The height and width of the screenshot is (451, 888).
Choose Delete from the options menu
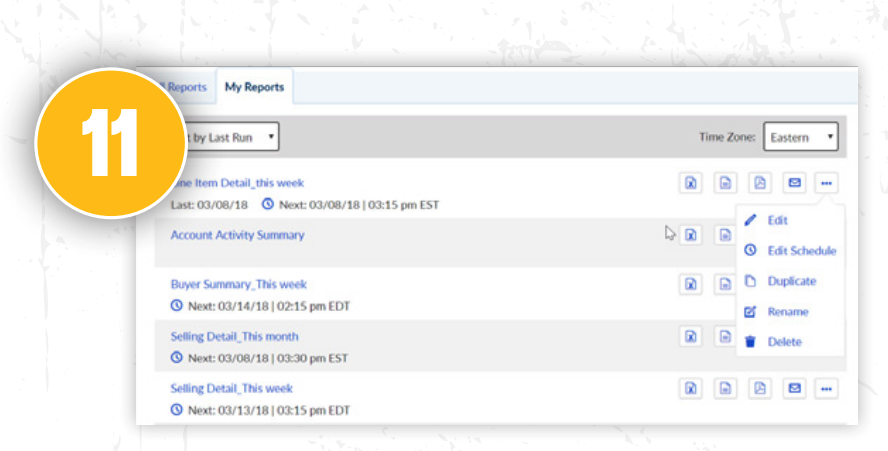(x=784, y=342)
